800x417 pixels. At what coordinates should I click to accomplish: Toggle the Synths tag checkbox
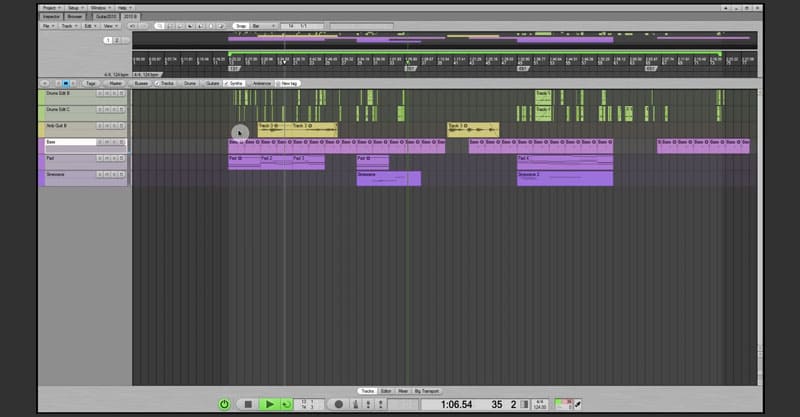tap(234, 83)
